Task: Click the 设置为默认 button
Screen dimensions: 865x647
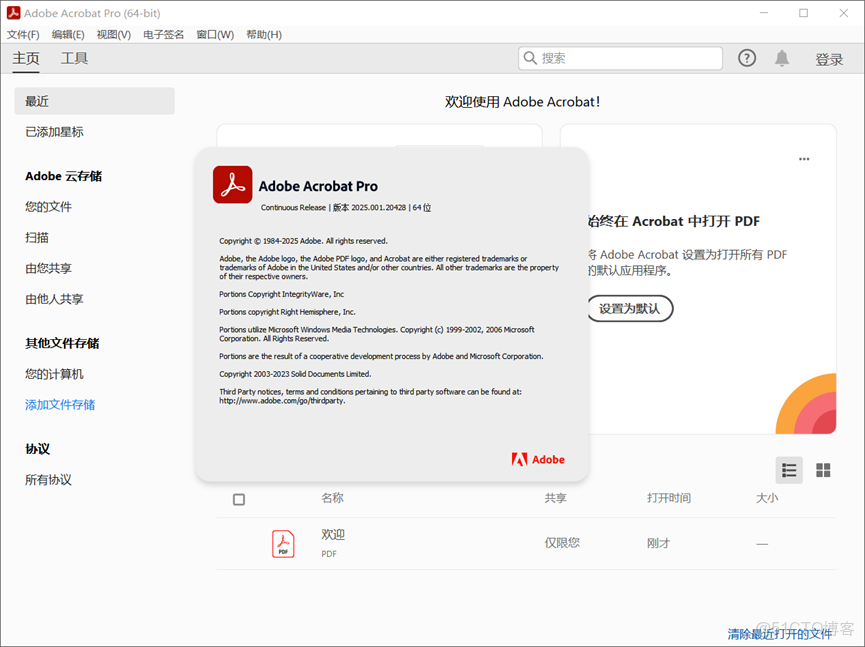Action: pyautogui.click(x=630, y=309)
